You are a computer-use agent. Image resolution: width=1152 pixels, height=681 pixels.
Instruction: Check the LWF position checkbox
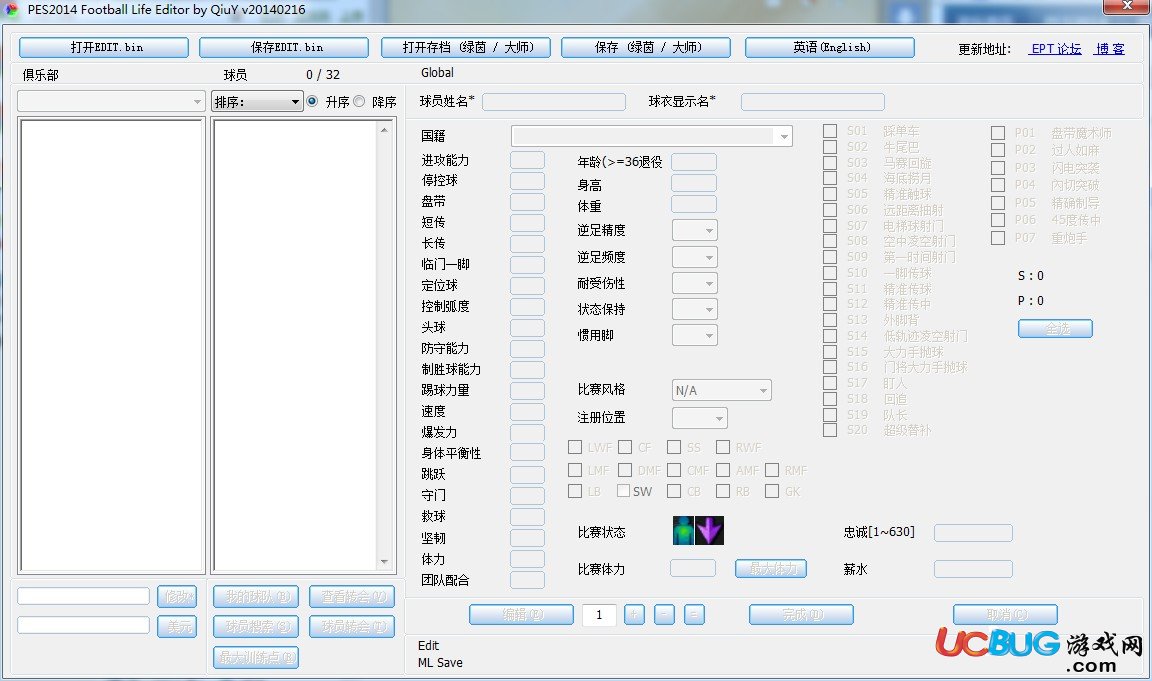575,447
